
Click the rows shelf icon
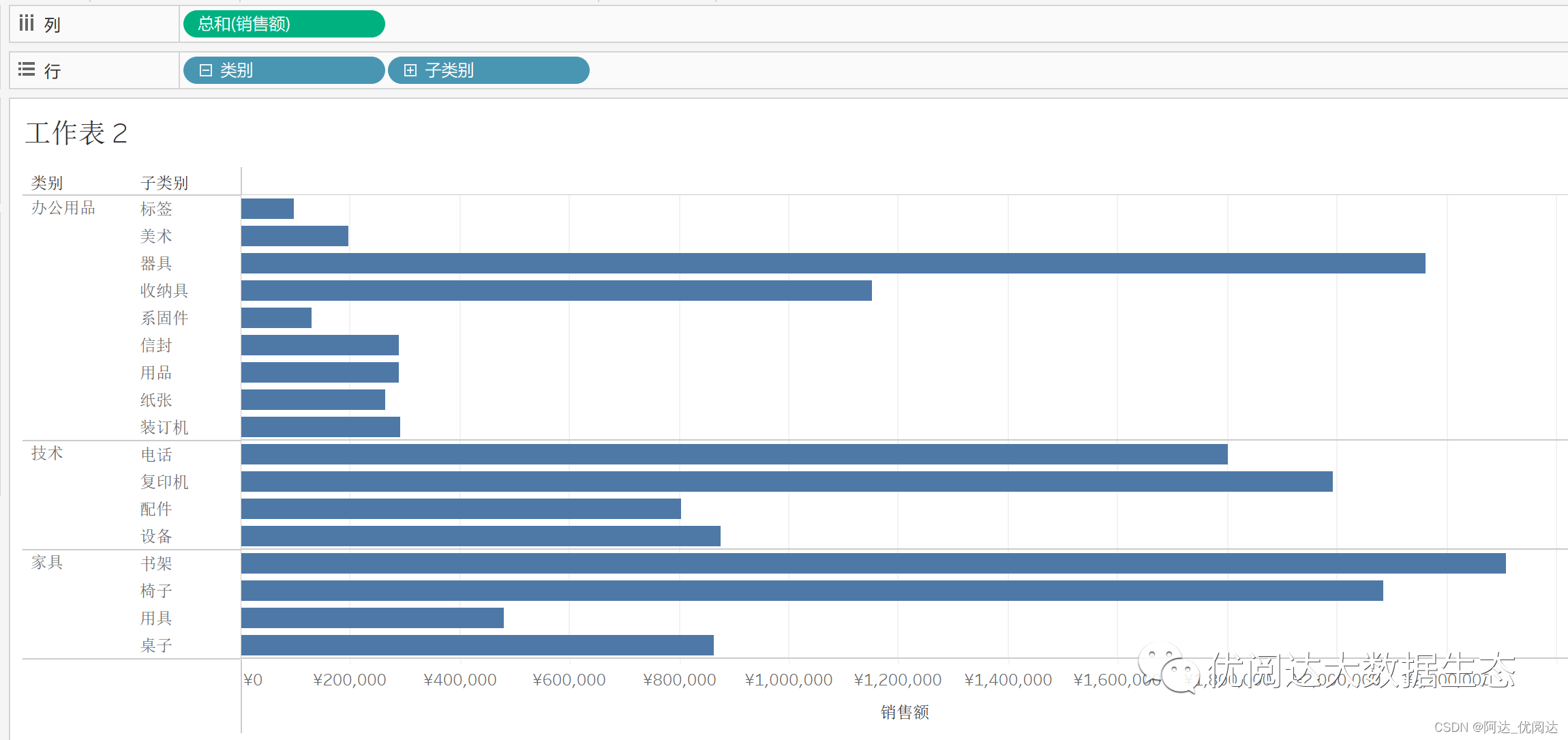click(x=27, y=70)
